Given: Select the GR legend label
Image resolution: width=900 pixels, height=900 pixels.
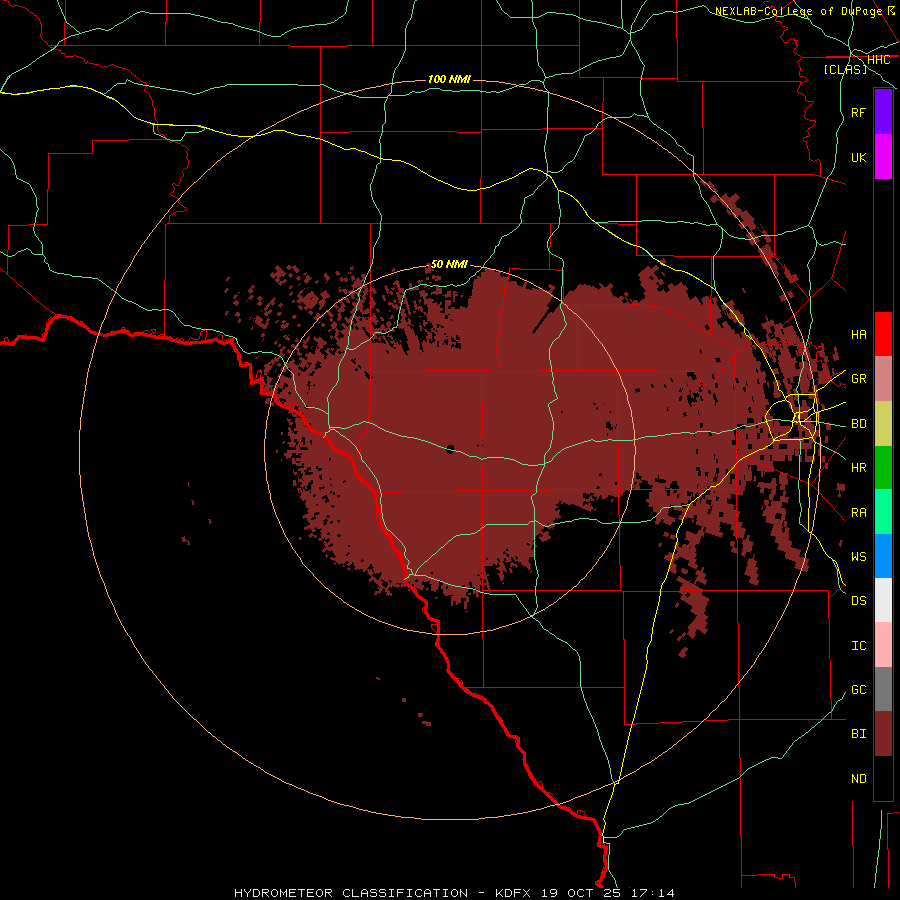Looking at the screenshot, I should coord(858,378).
